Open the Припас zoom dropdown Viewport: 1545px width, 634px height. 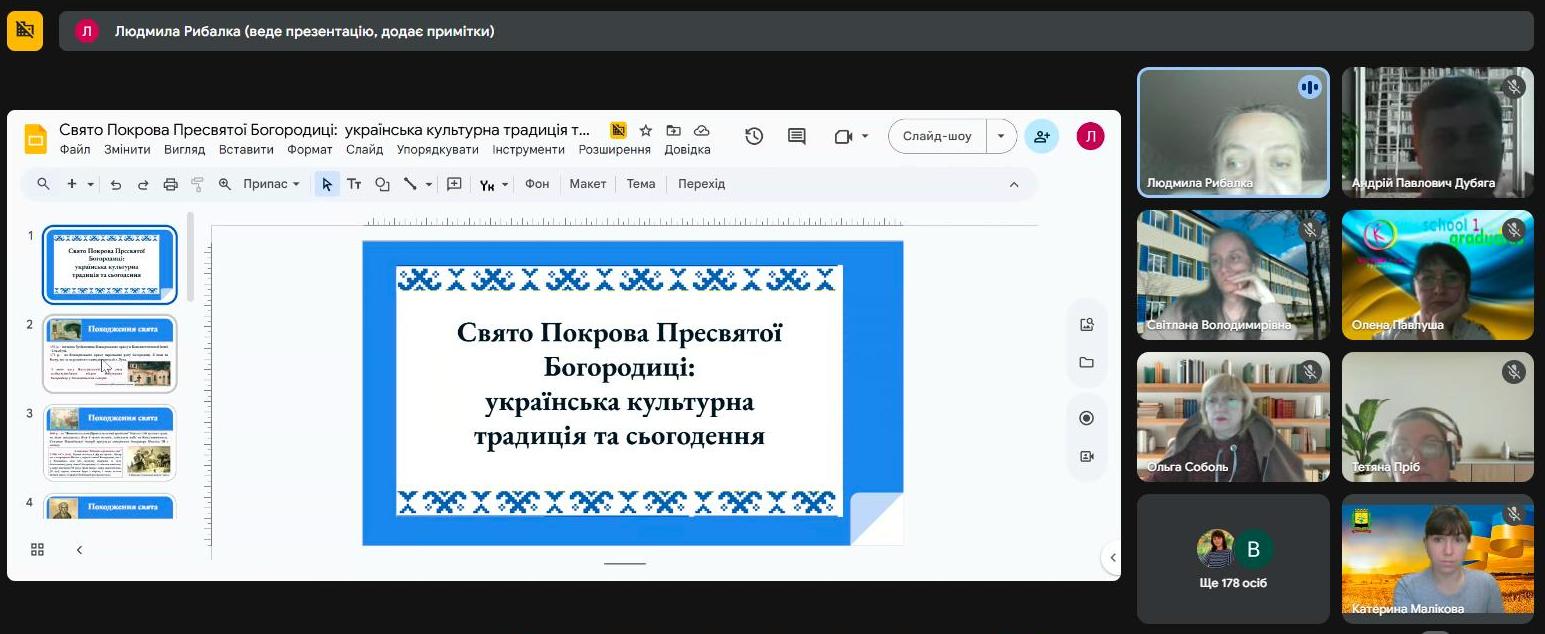pyautogui.click(x=271, y=184)
